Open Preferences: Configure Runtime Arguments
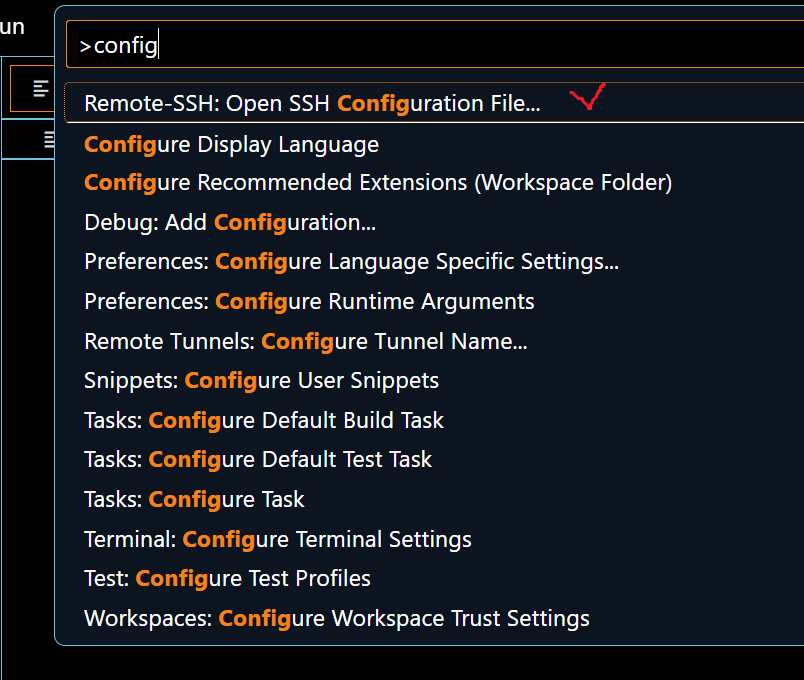 [x=434, y=302]
